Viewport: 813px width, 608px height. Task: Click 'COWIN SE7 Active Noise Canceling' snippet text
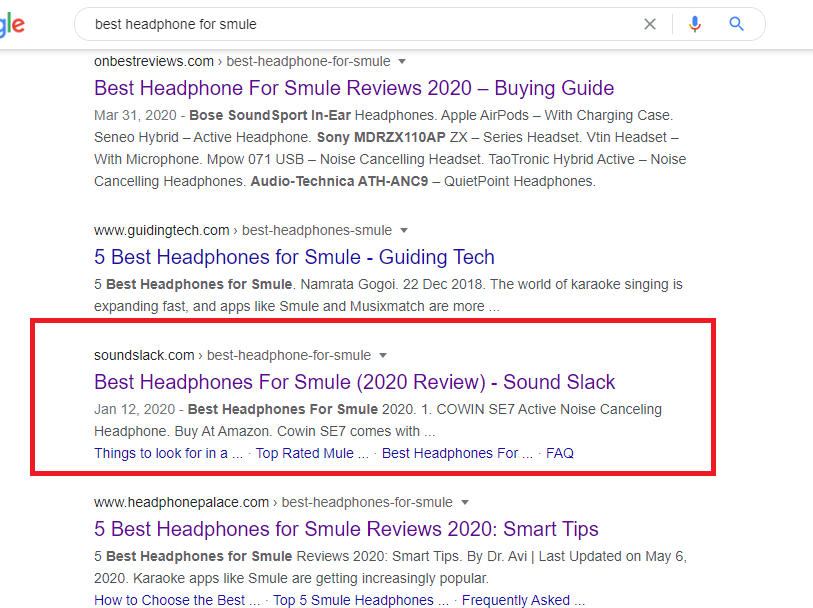(549, 409)
